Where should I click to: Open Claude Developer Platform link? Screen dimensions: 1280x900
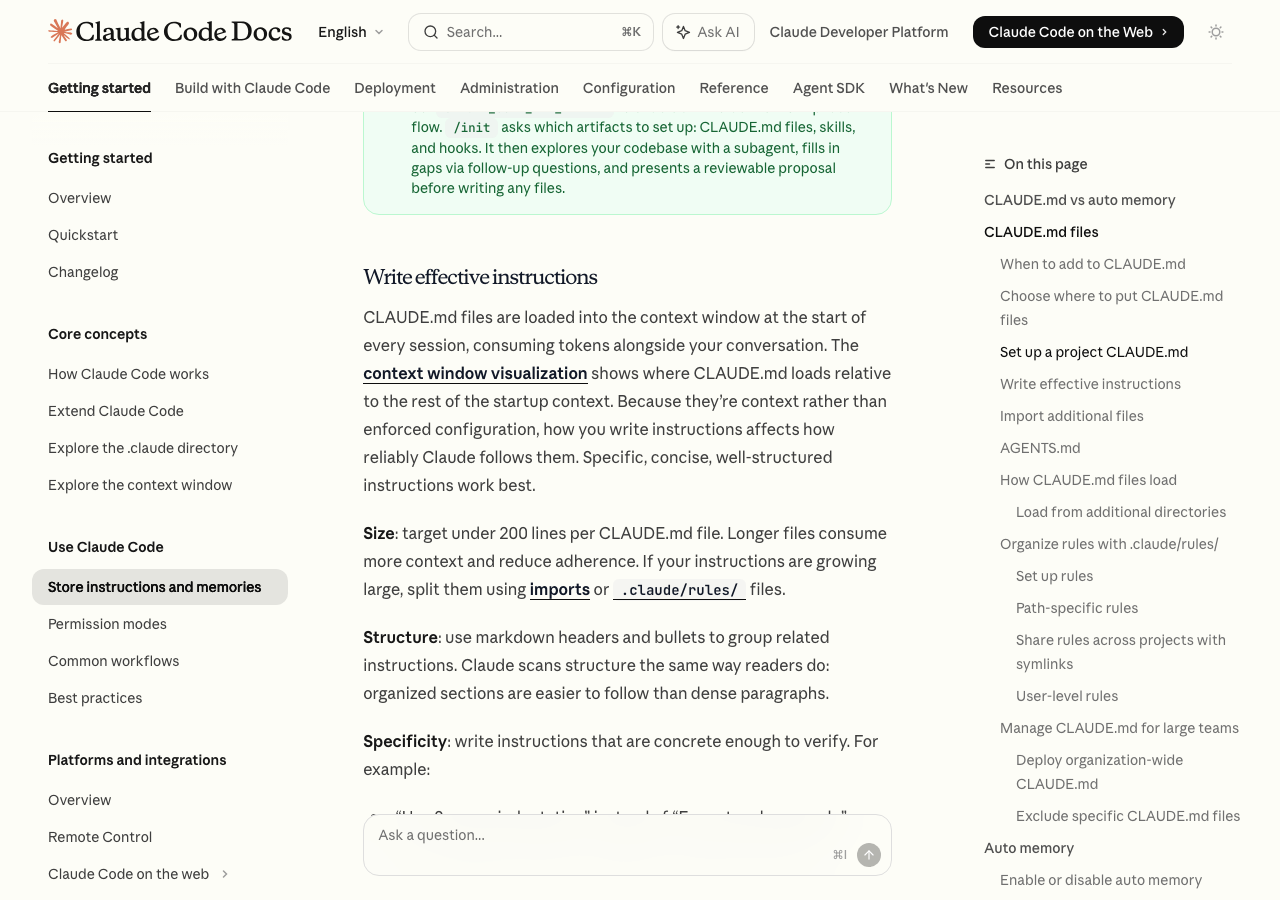(858, 32)
